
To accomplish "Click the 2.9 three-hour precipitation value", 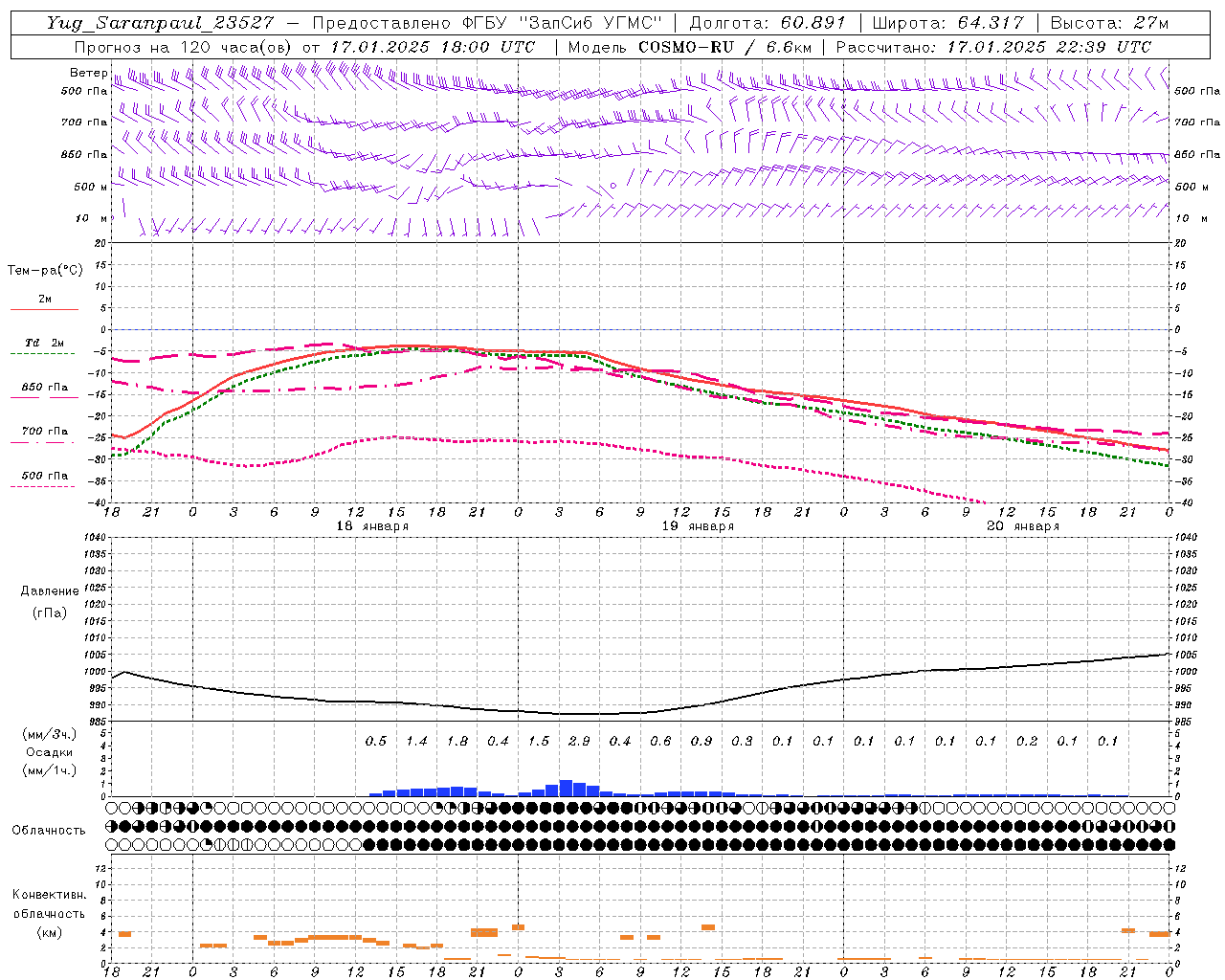I will click(579, 742).
